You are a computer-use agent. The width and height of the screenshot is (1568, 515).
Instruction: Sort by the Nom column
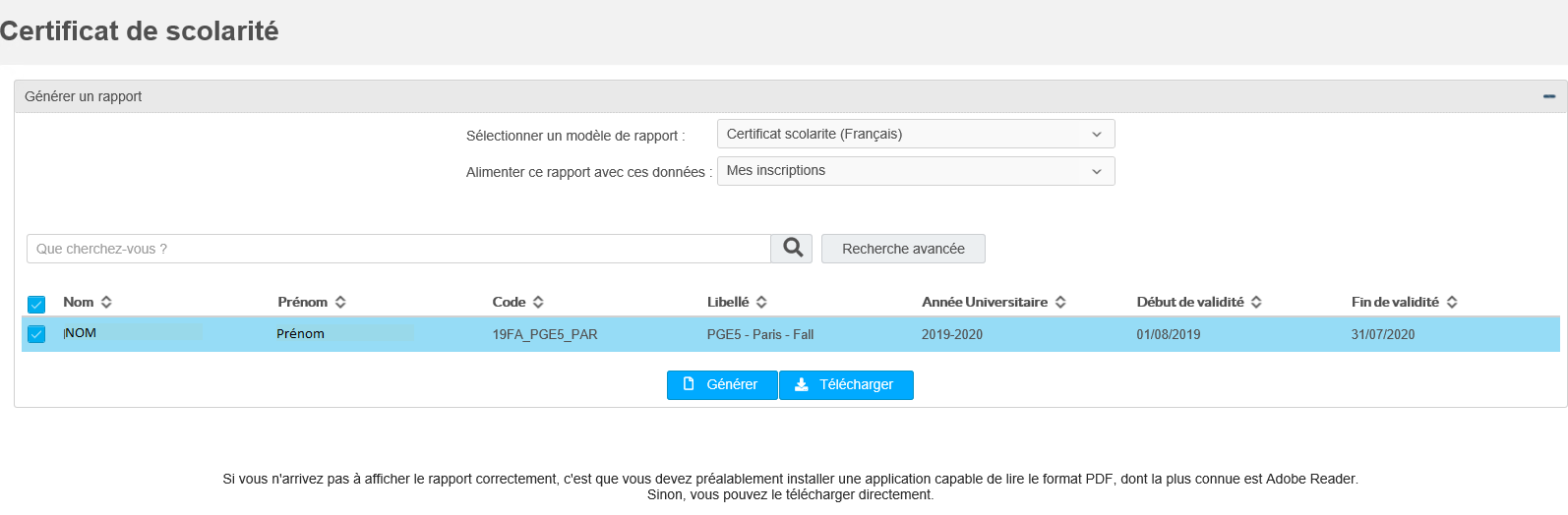click(88, 302)
